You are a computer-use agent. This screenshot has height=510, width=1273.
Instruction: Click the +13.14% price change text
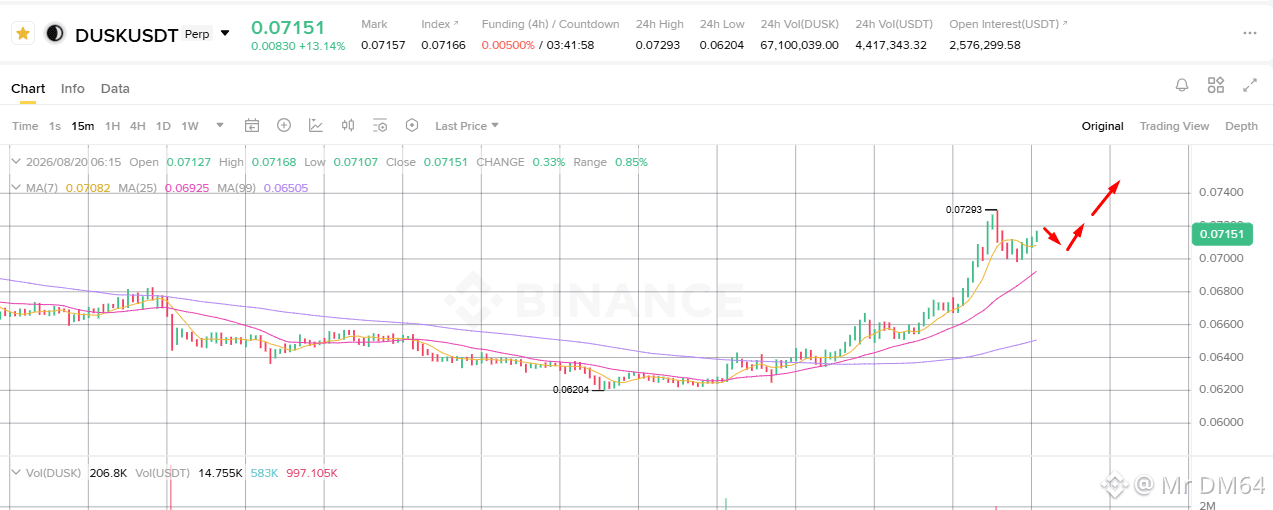coord(320,46)
